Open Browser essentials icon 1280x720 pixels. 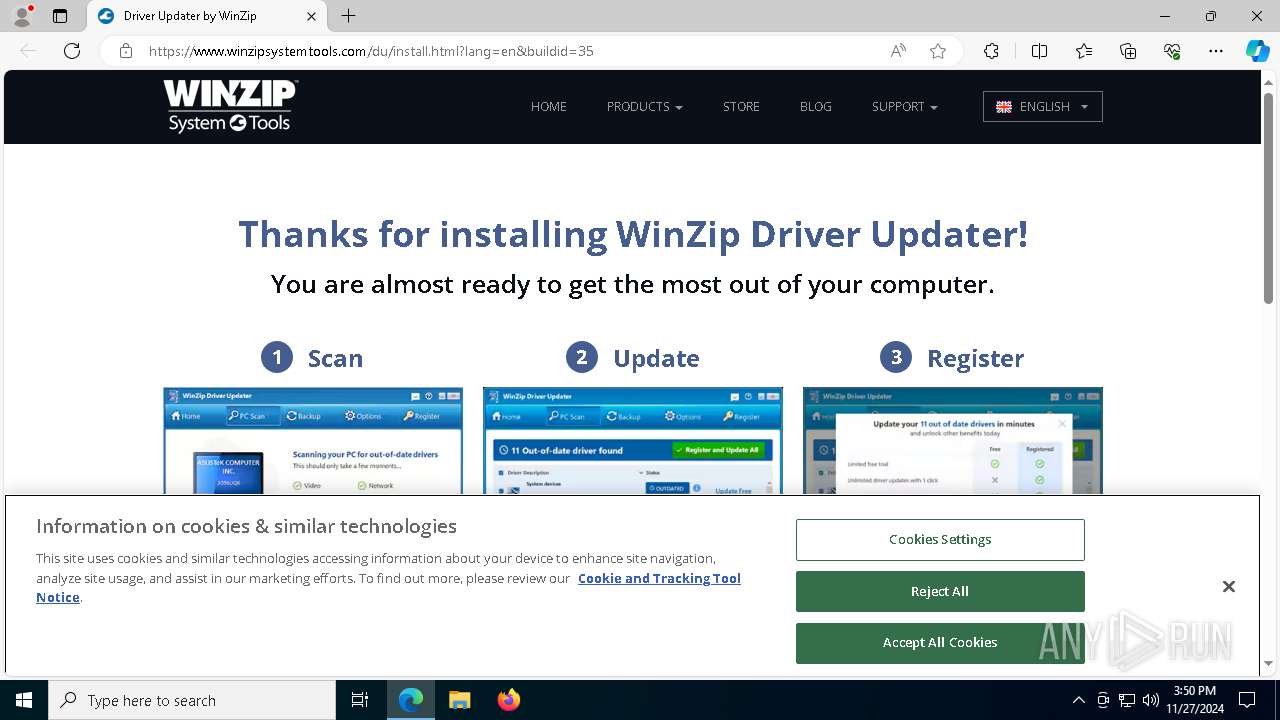1172,51
